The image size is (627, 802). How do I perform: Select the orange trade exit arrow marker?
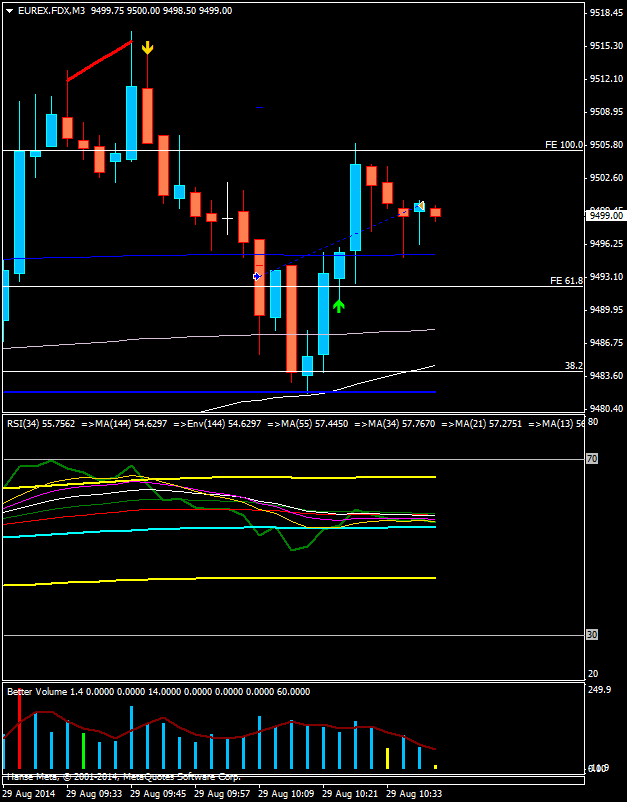421,206
